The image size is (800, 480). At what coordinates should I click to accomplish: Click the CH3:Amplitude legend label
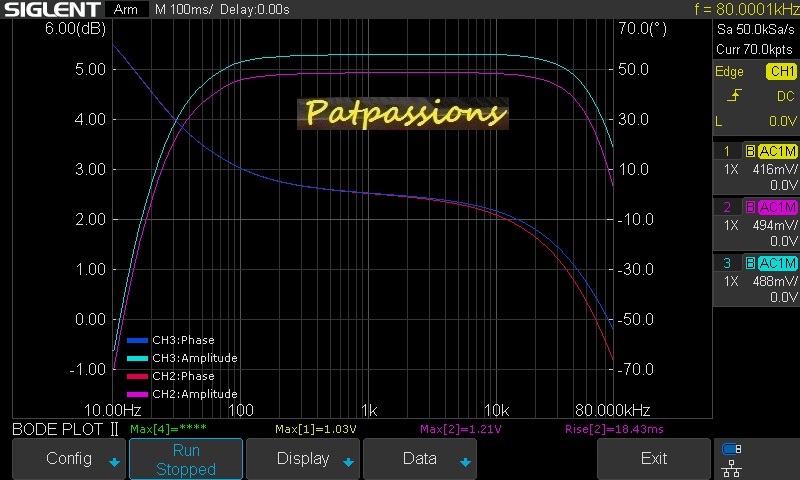tap(195, 358)
